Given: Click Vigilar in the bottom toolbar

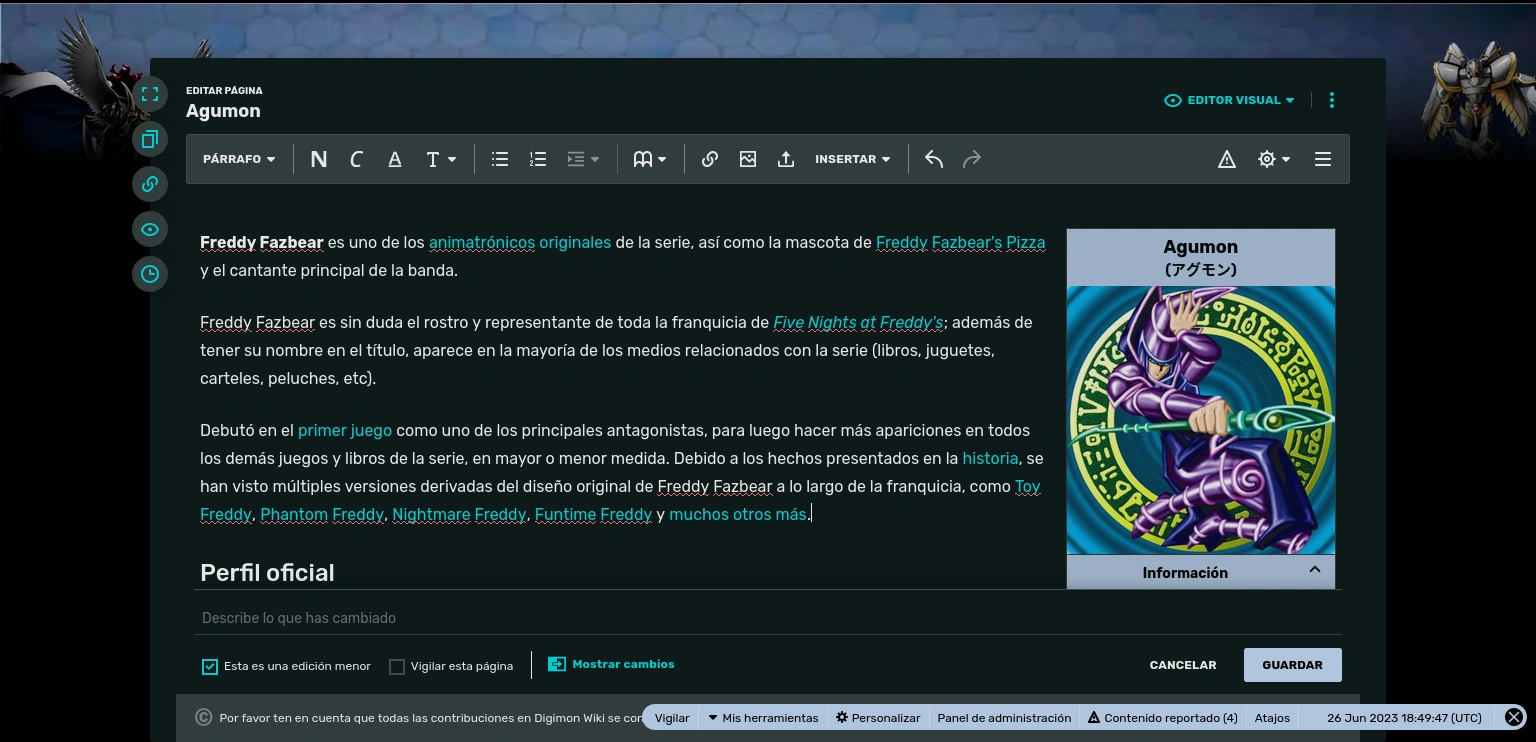Looking at the screenshot, I should 672,718.
